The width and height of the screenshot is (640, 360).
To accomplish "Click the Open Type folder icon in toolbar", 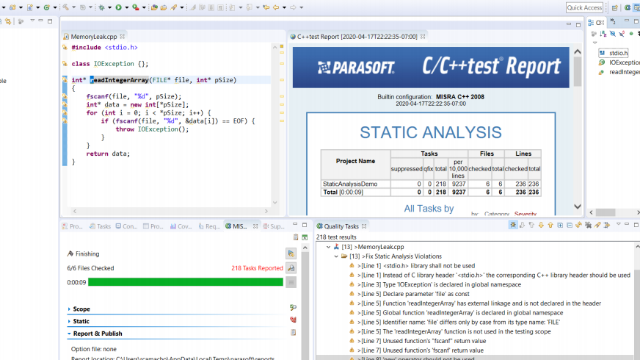I will (x=154, y=7).
